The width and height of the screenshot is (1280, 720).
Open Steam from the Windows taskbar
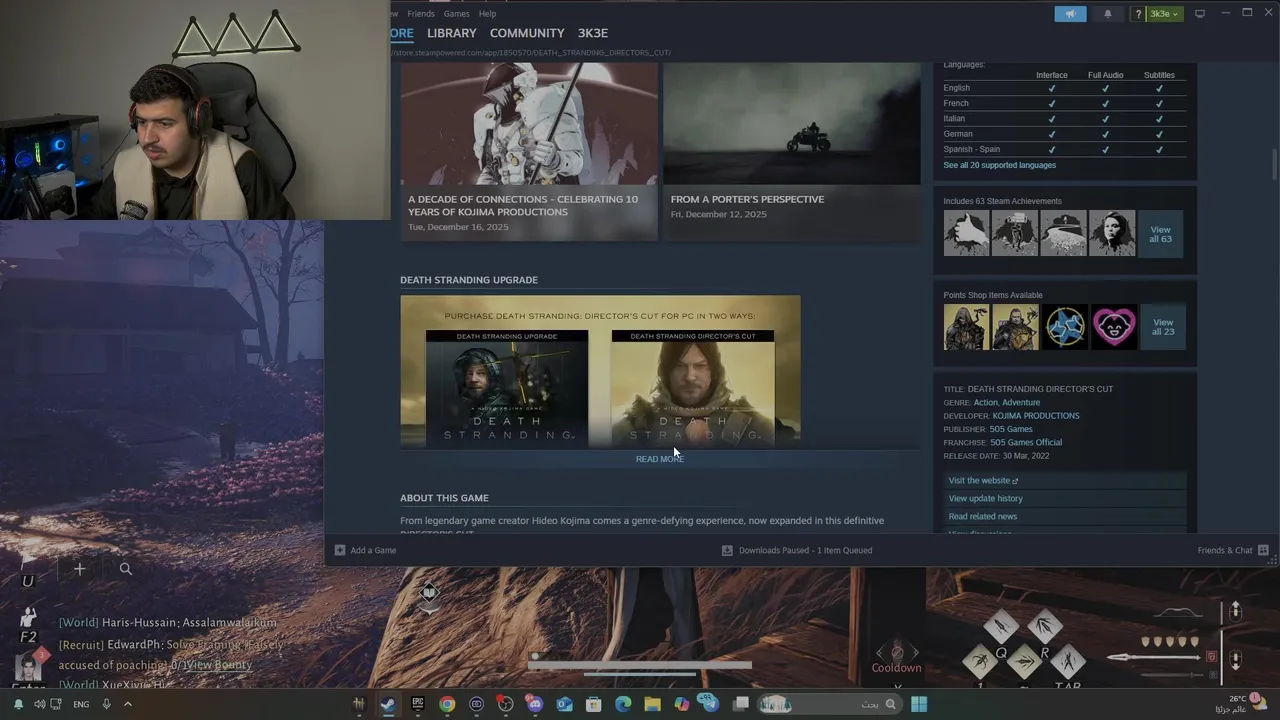pyautogui.click(x=388, y=704)
